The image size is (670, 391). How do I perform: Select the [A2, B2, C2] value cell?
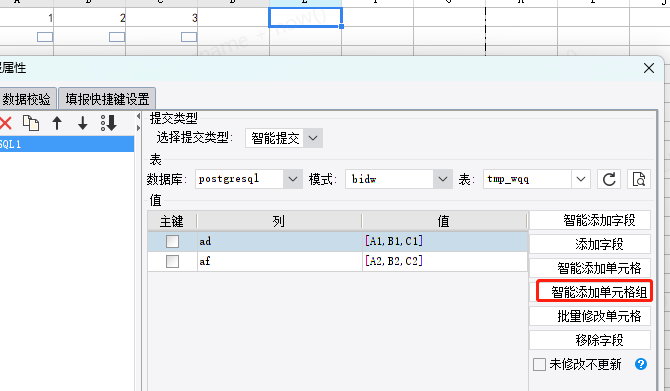tap(445, 261)
